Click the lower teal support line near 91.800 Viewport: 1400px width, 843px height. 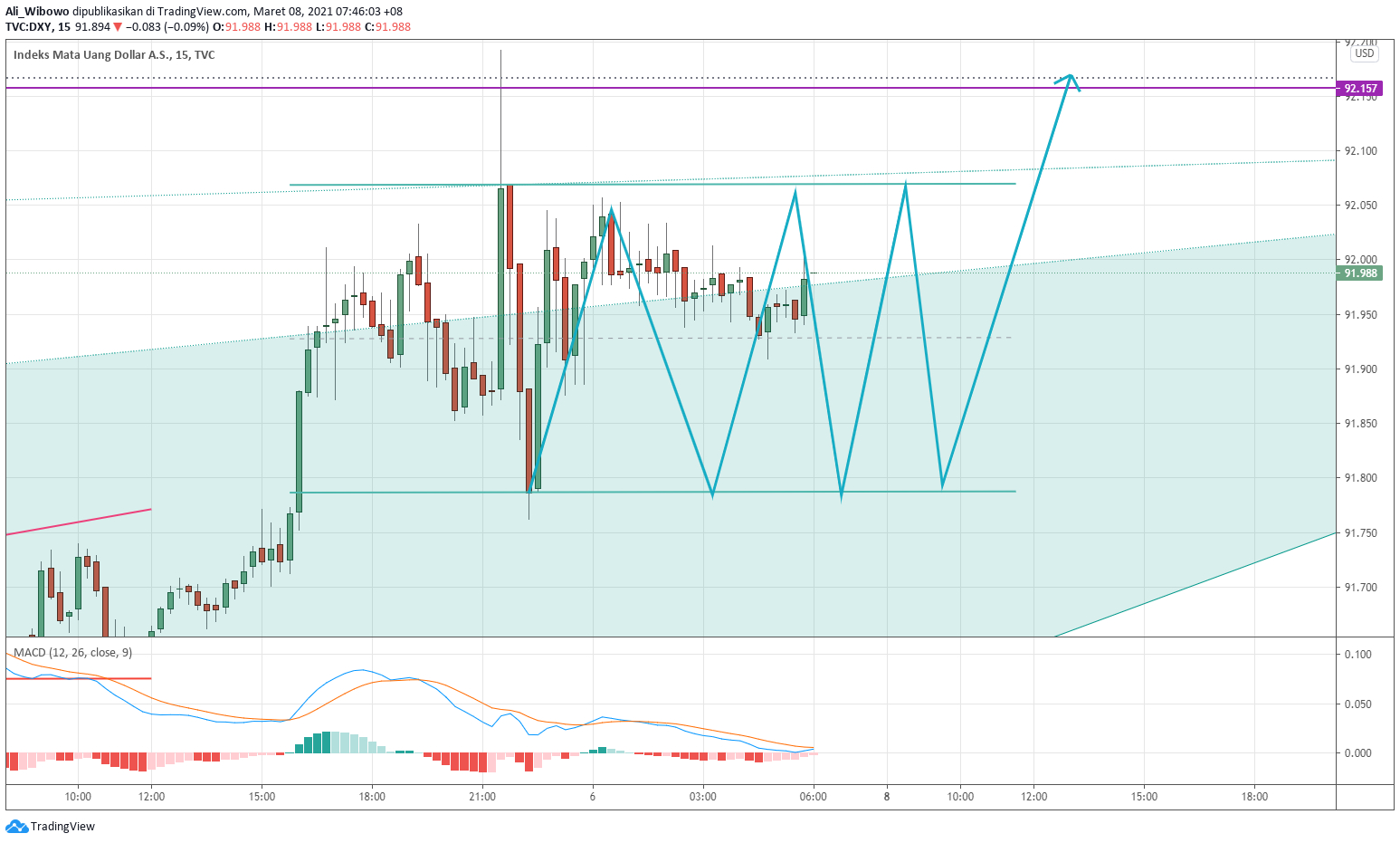coord(652,492)
